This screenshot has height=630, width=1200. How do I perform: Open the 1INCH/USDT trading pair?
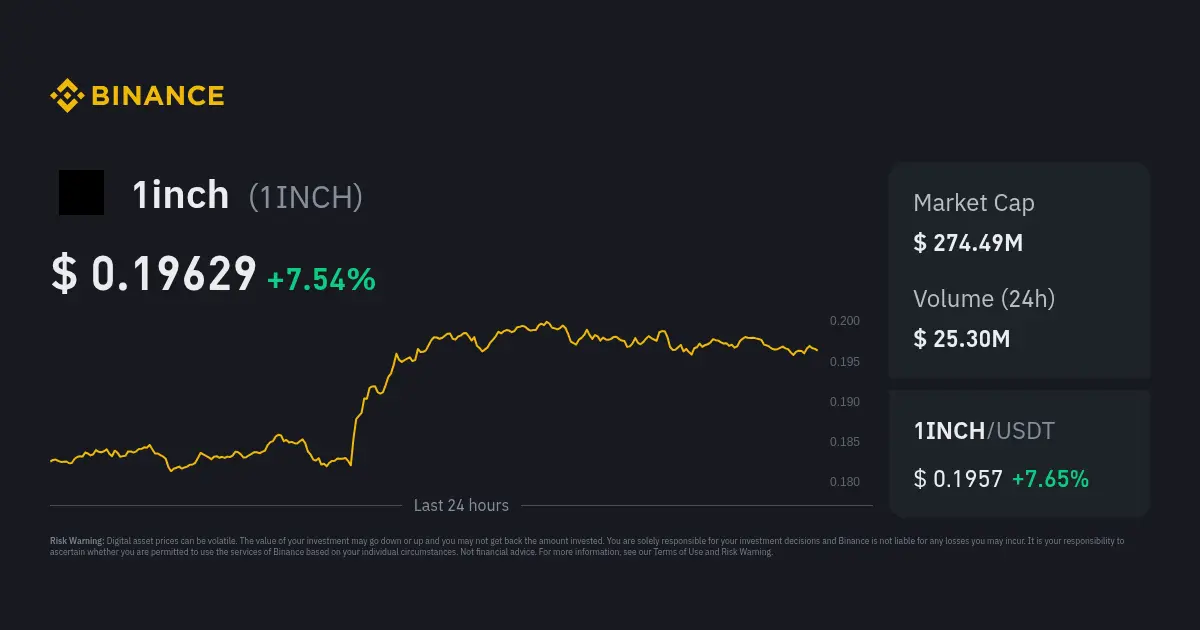pos(984,431)
